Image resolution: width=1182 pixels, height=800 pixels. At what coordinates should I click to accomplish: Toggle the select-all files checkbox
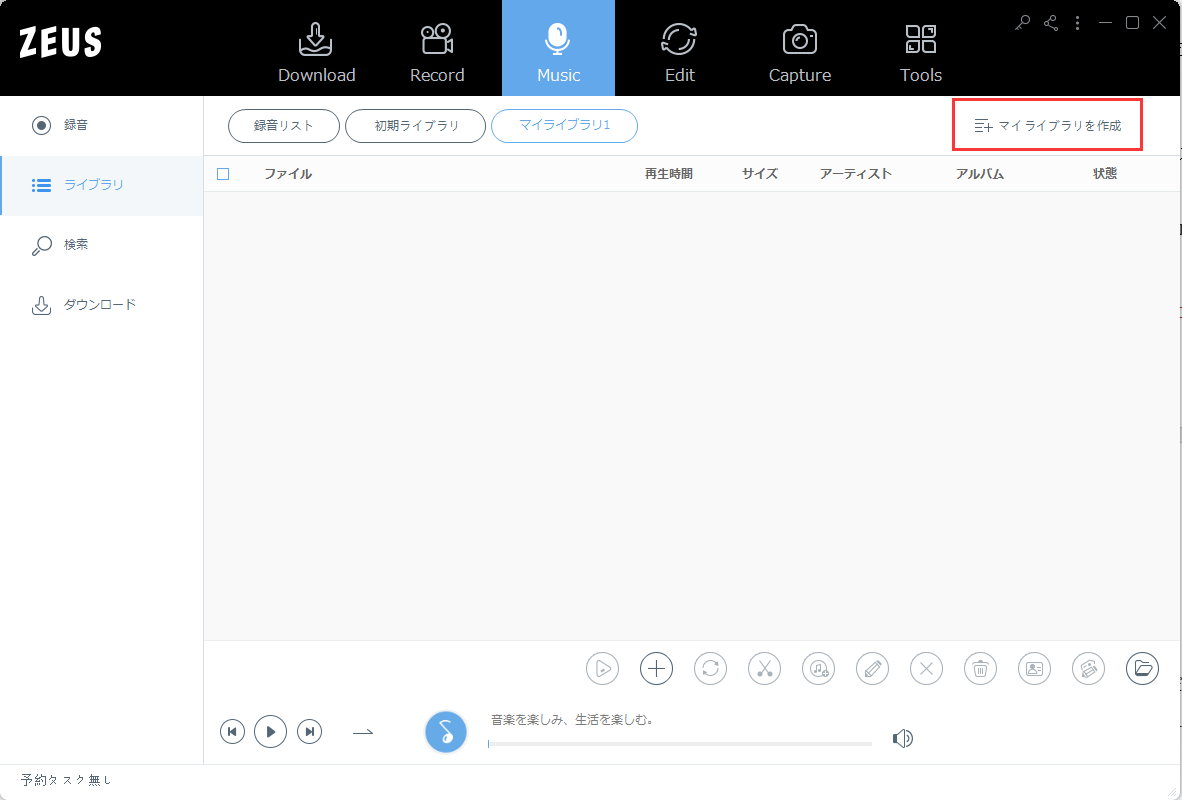[x=222, y=173]
